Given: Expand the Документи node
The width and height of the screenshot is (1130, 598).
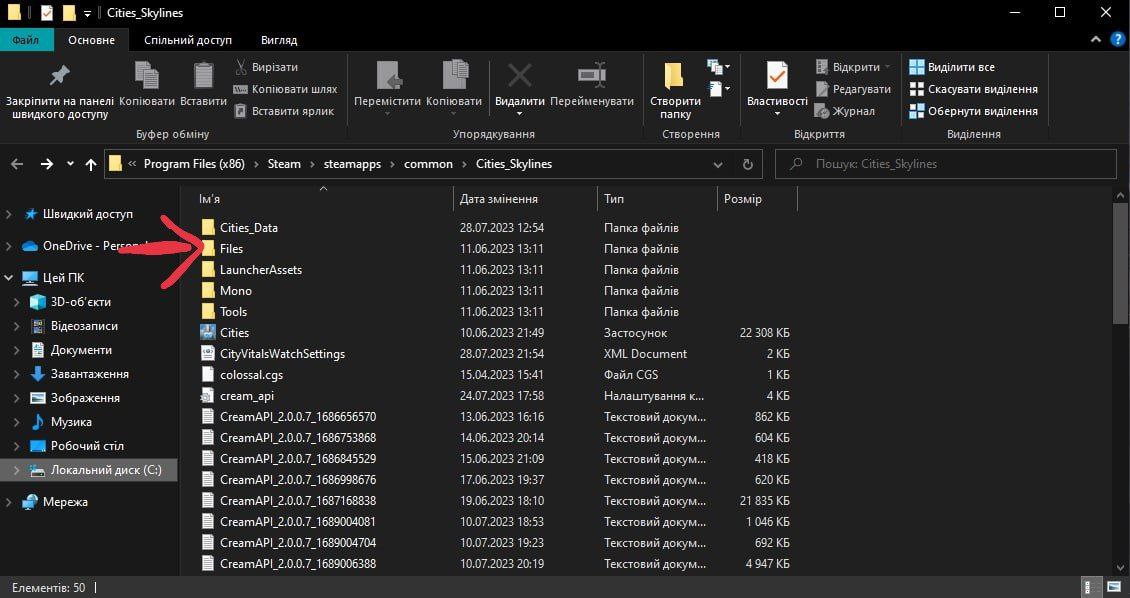Looking at the screenshot, I should tap(17, 350).
